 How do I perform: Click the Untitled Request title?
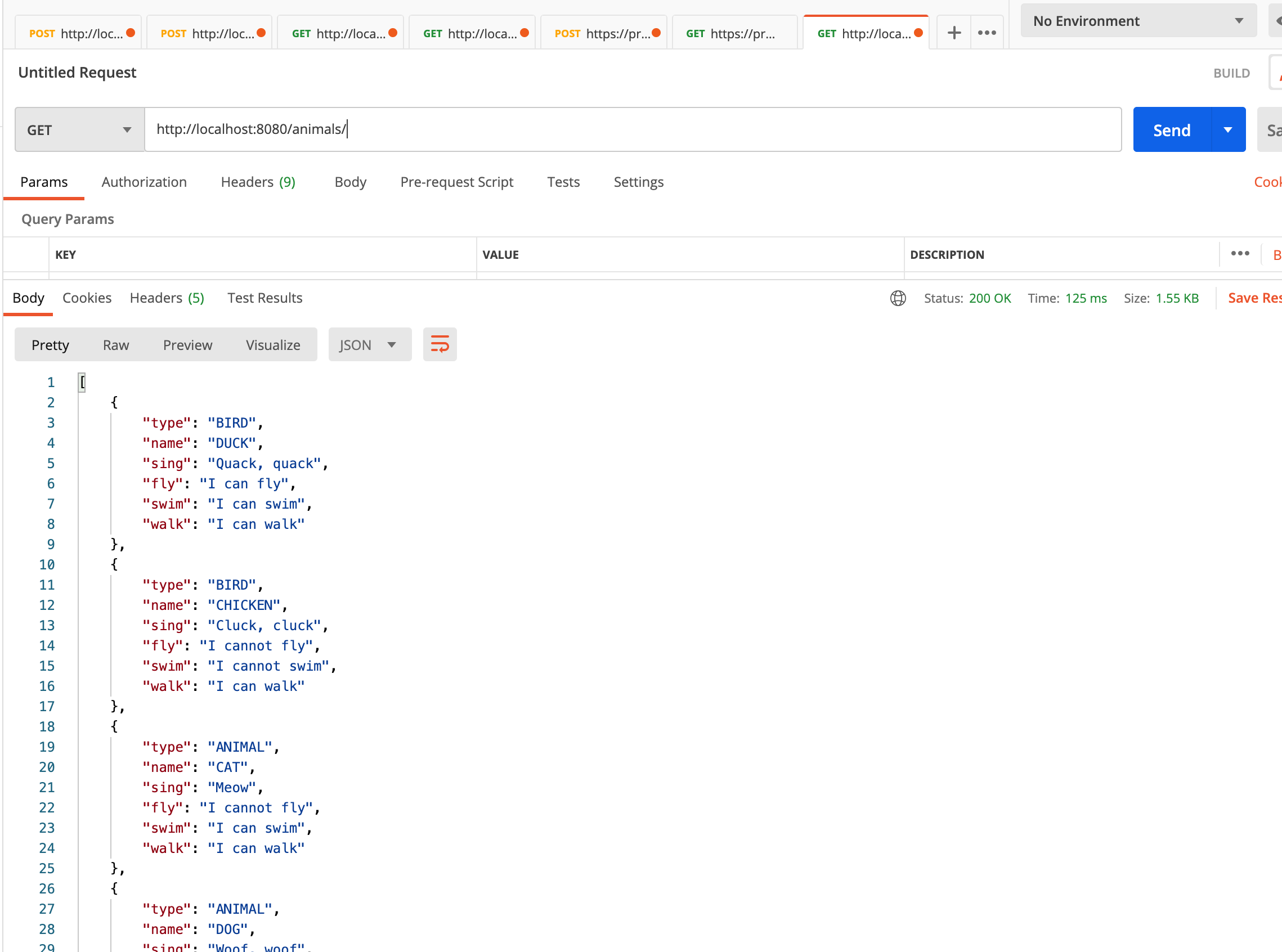(77, 73)
